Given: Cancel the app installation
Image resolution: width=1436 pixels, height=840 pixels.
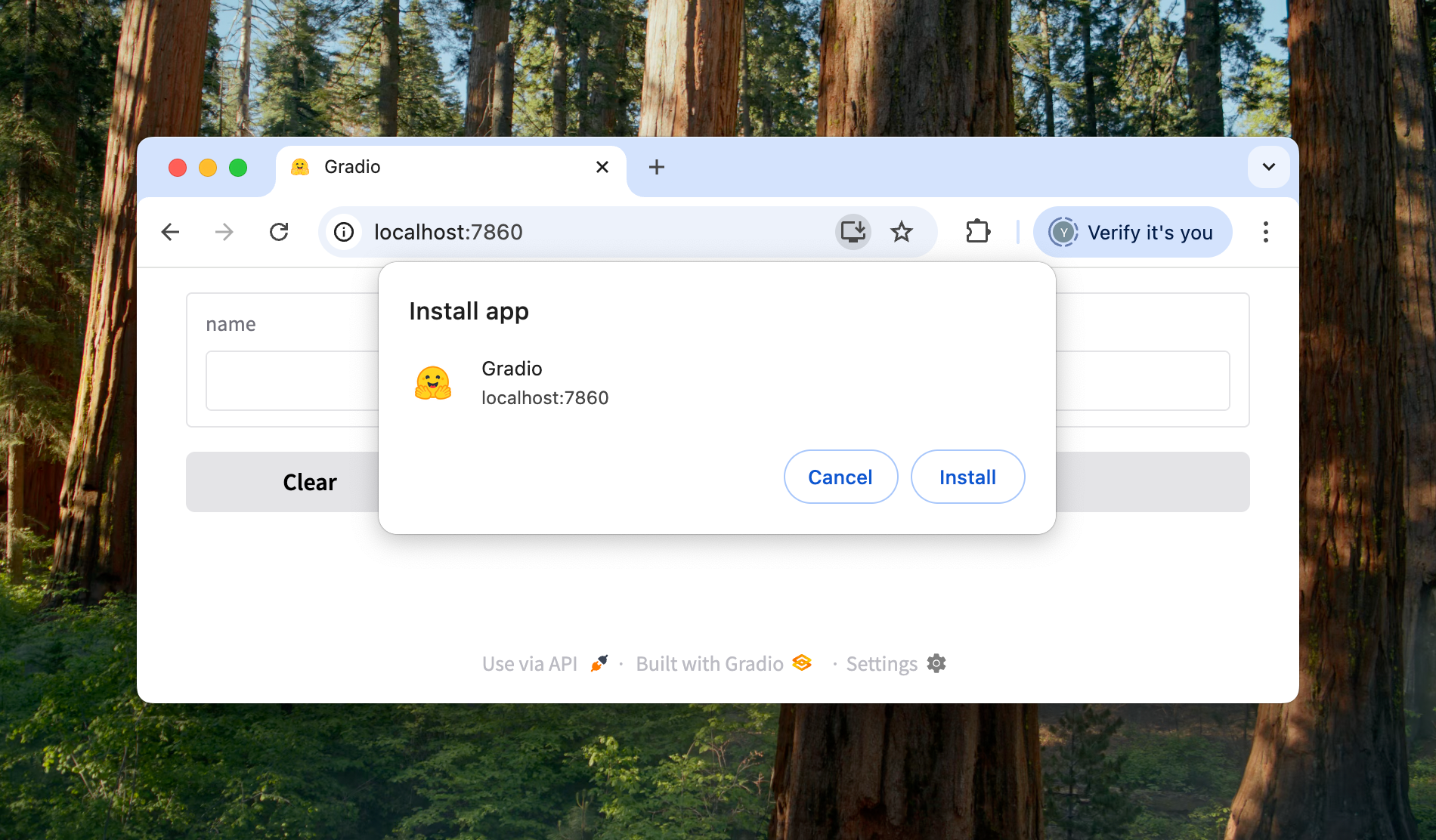Looking at the screenshot, I should click(840, 477).
